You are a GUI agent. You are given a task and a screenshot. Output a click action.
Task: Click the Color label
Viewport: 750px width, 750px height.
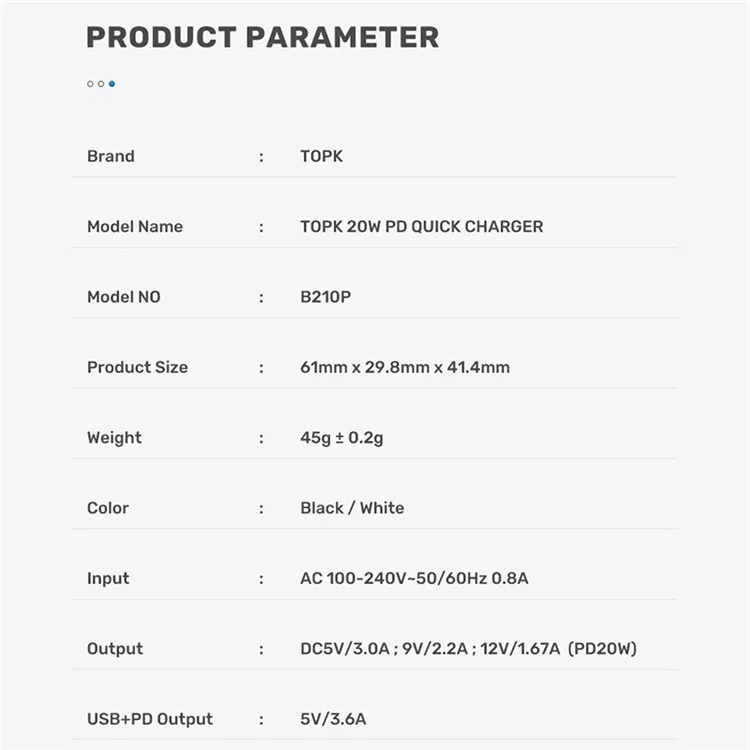pos(108,508)
